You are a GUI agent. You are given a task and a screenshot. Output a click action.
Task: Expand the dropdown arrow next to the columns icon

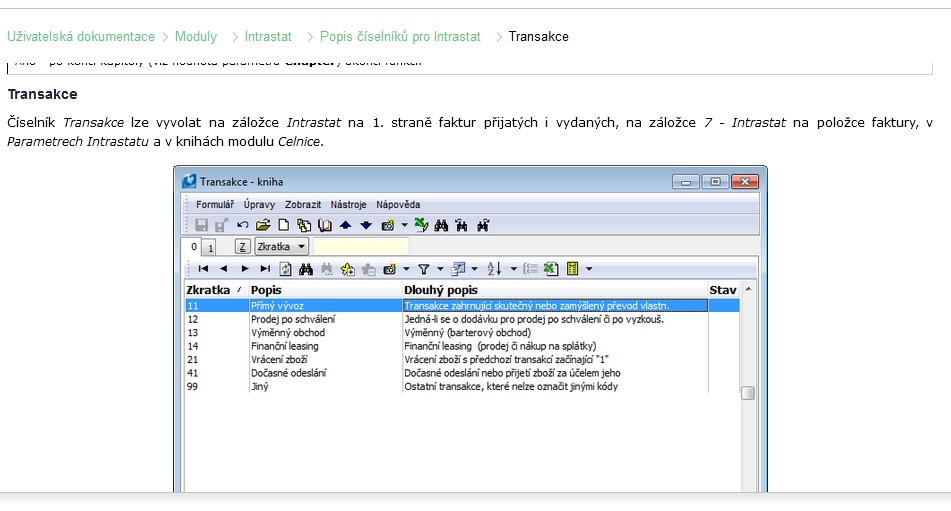474,269
